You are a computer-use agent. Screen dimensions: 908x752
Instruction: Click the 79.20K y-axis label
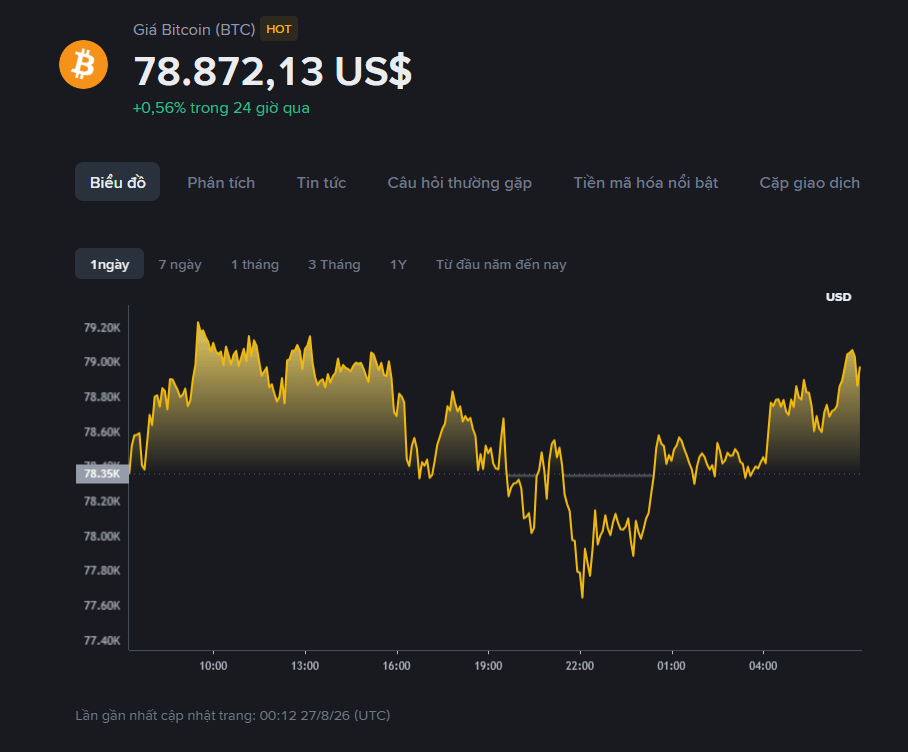(x=102, y=328)
